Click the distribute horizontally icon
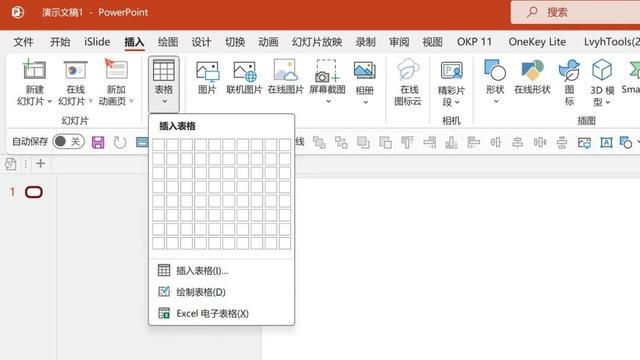 [540, 142]
